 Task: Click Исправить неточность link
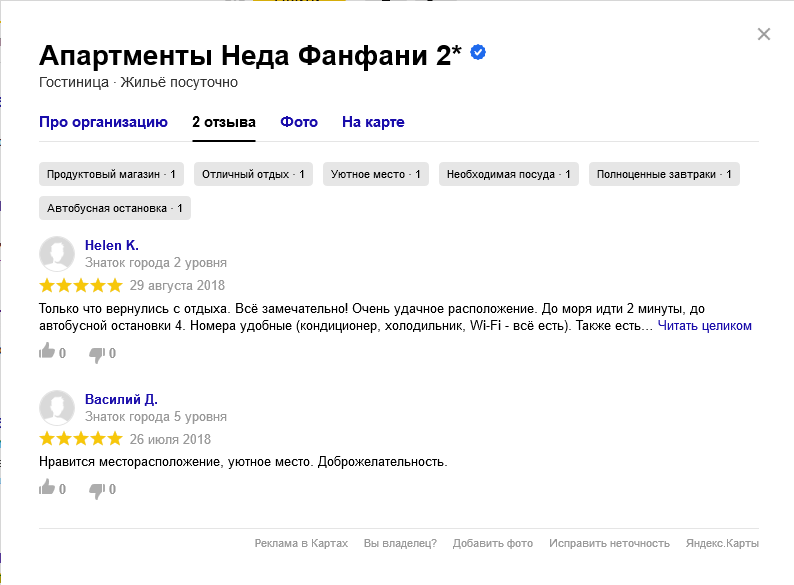609,543
